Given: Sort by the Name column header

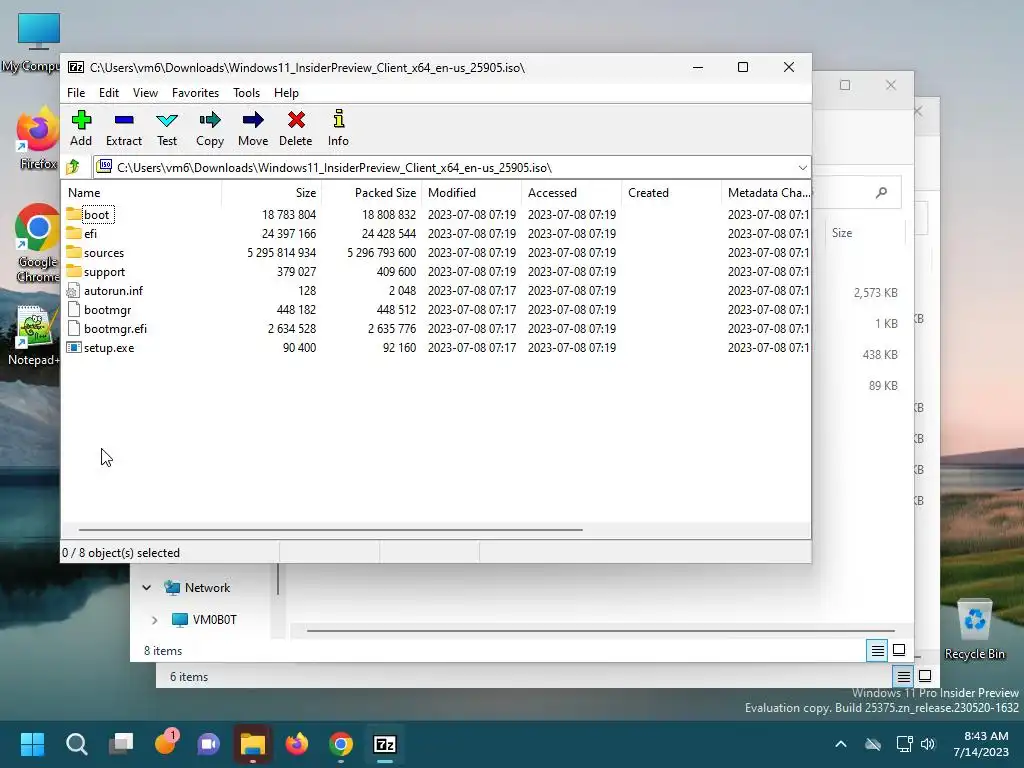Looking at the screenshot, I should 142,193.
